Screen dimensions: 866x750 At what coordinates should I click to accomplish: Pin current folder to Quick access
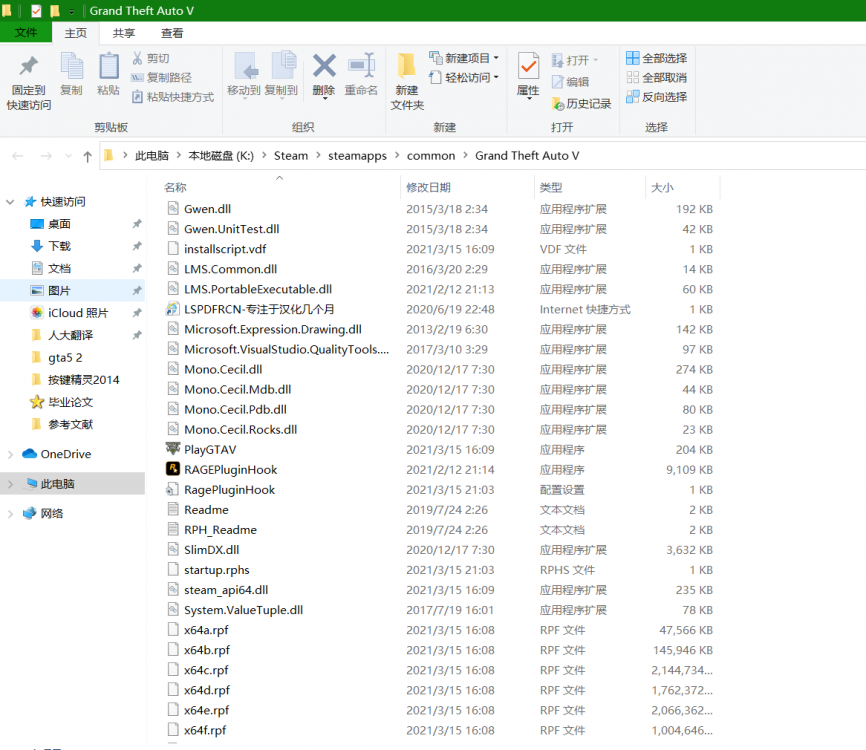[28, 80]
